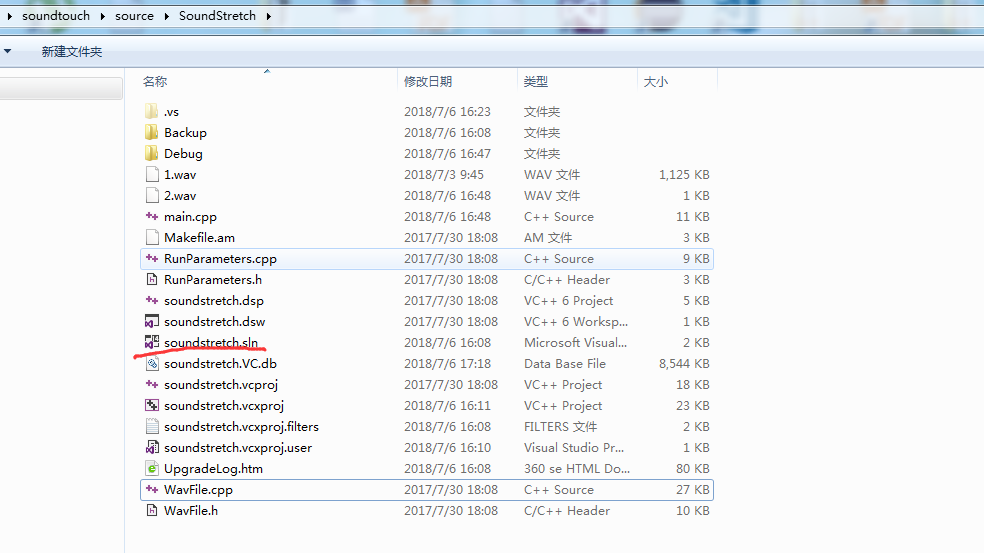Sort files by 修改日期 column
Viewport: 984px width, 553px height.
428,82
